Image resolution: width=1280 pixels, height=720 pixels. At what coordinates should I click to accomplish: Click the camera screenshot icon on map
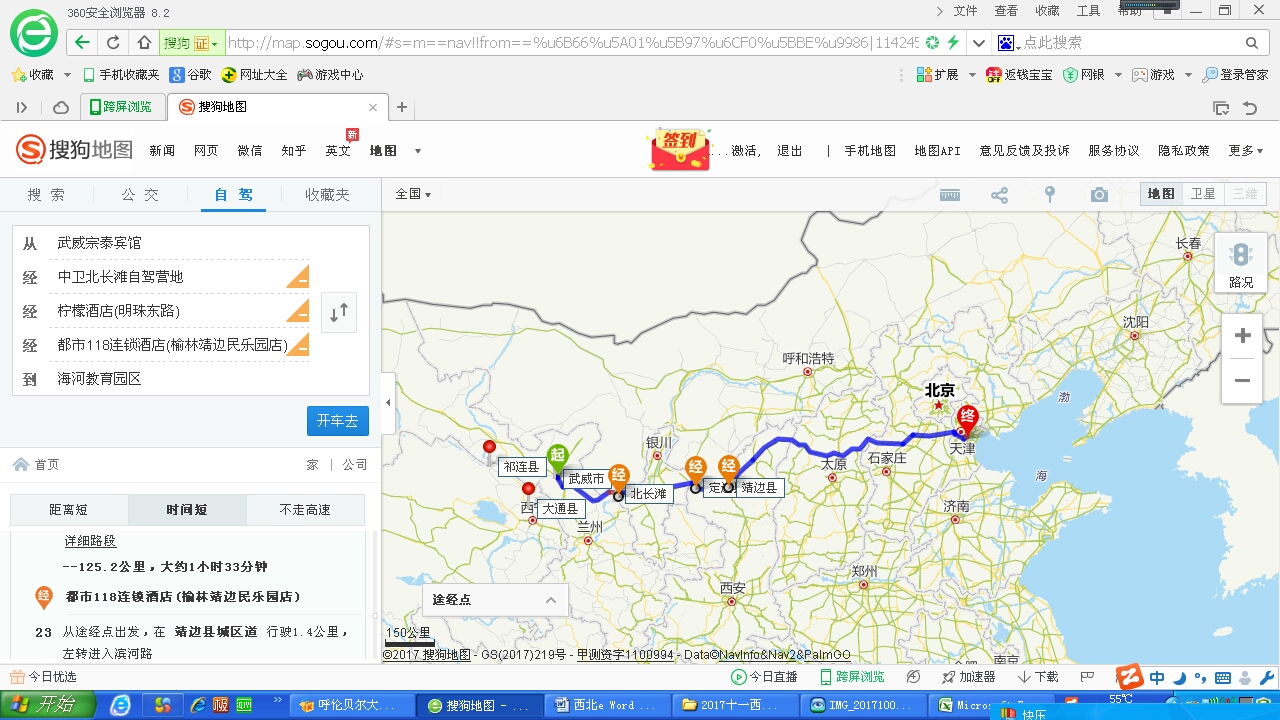point(1099,195)
